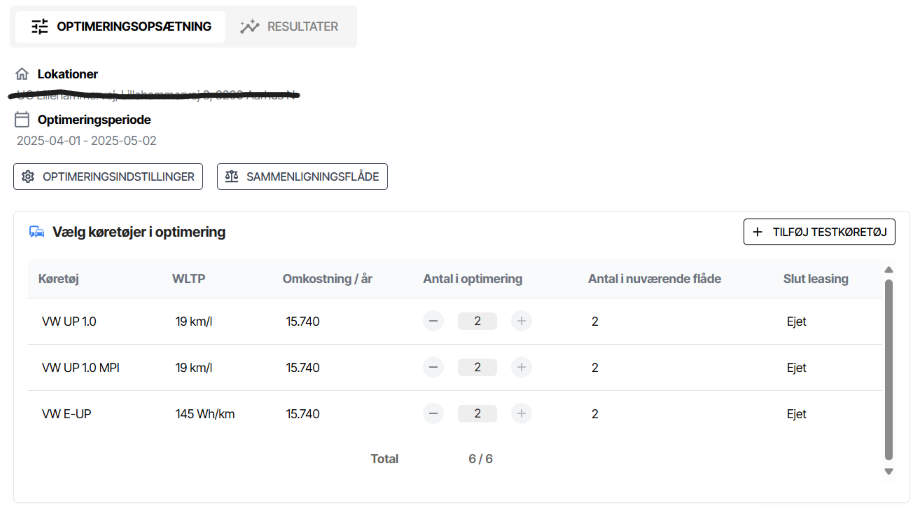Open the Sammenligningsflåde button
The height and width of the screenshot is (508, 911).
302,176
